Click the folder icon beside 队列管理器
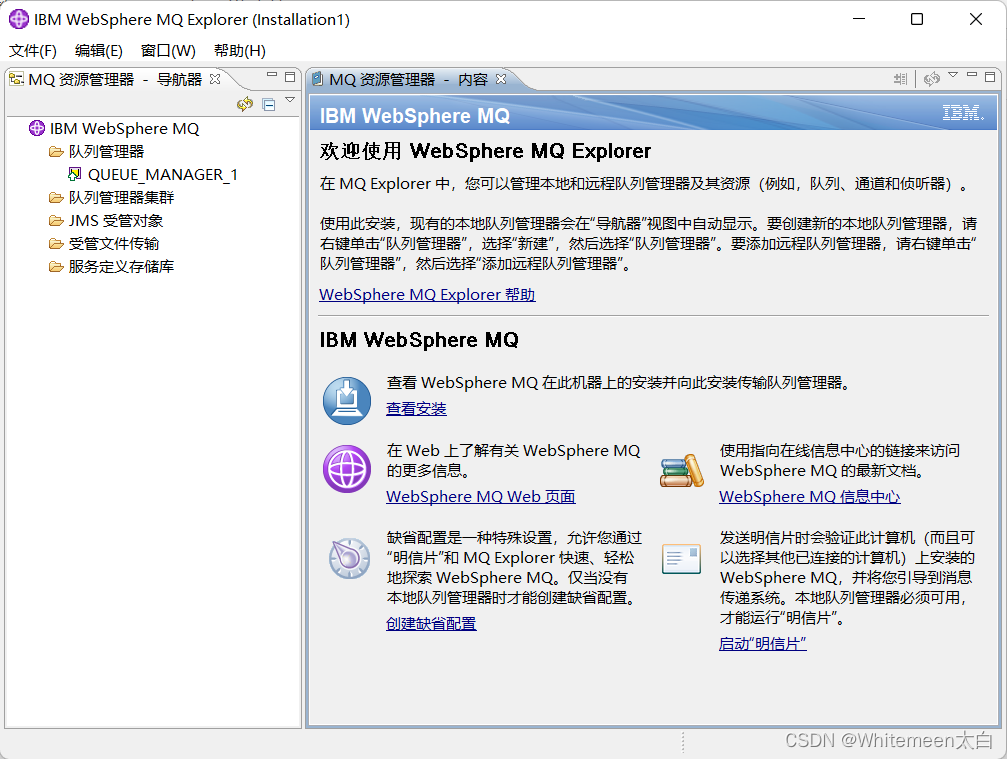This screenshot has width=1007, height=759. pyautogui.click(x=56, y=152)
